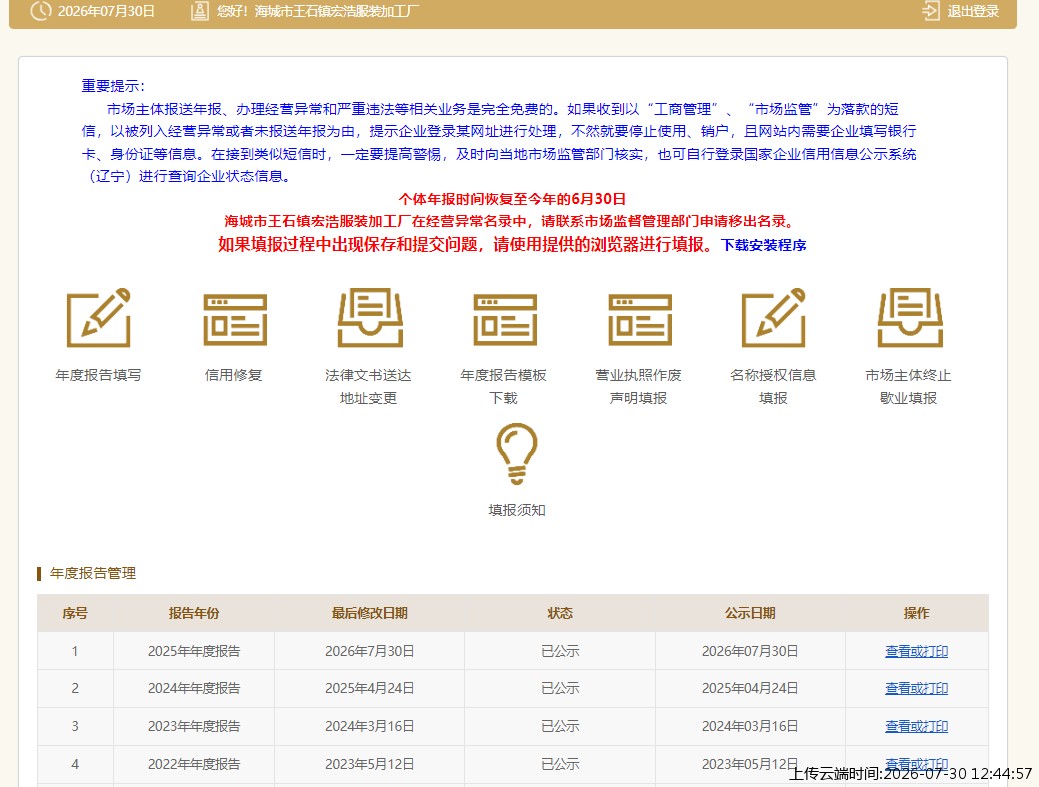The width and height of the screenshot is (1039, 787).
Task: Click the 年度报告管理 section heading
Action: click(x=93, y=573)
